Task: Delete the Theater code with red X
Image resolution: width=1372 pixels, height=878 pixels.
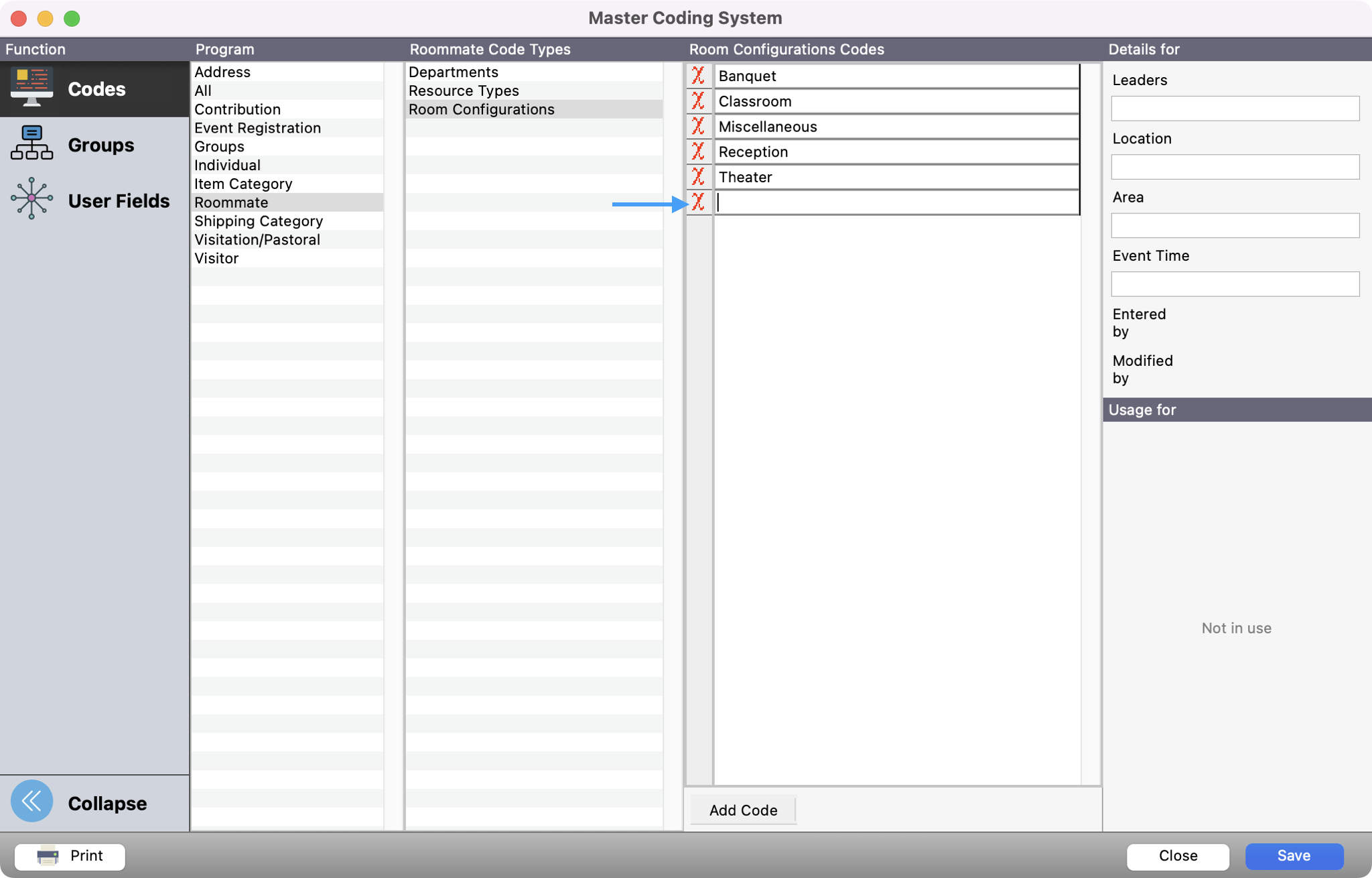Action: [698, 177]
